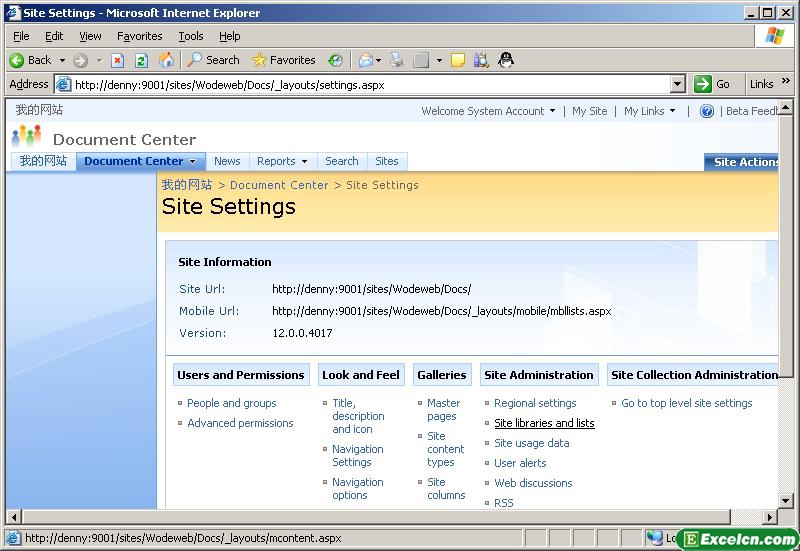The image size is (800, 551).
Task: Click the My Site link
Action: click(x=589, y=111)
